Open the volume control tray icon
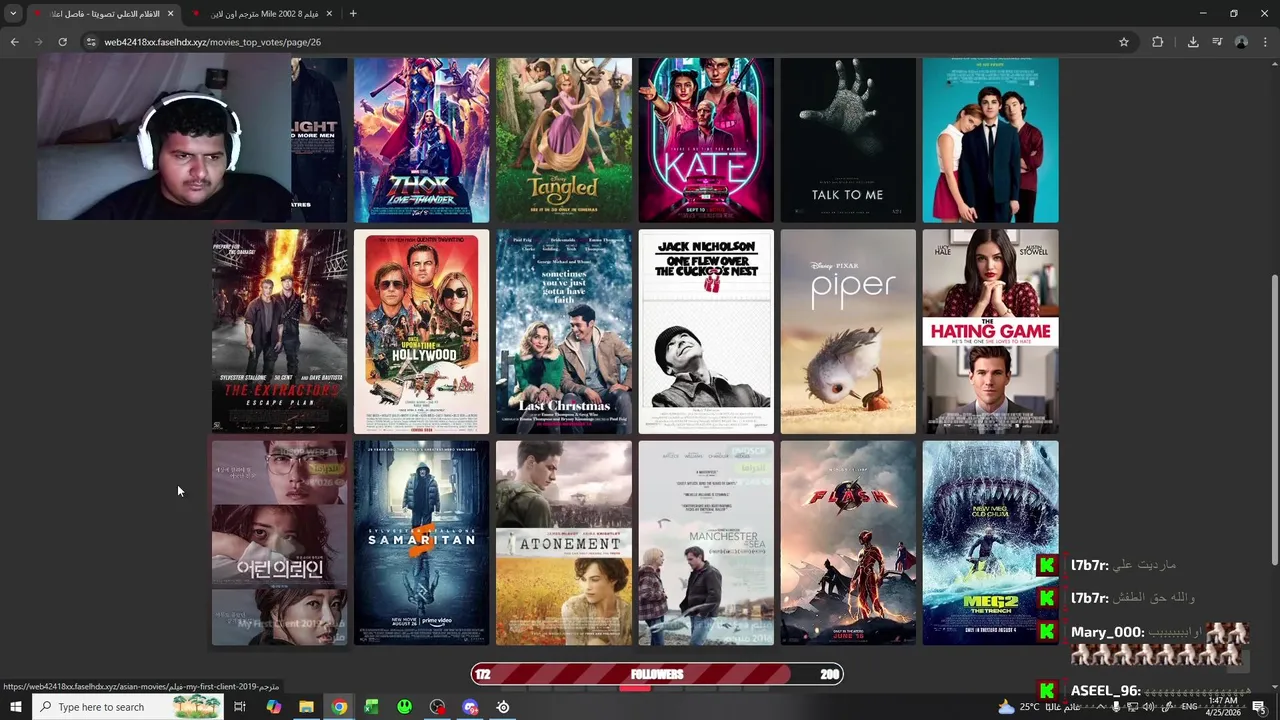The height and width of the screenshot is (720, 1280). point(1149,707)
